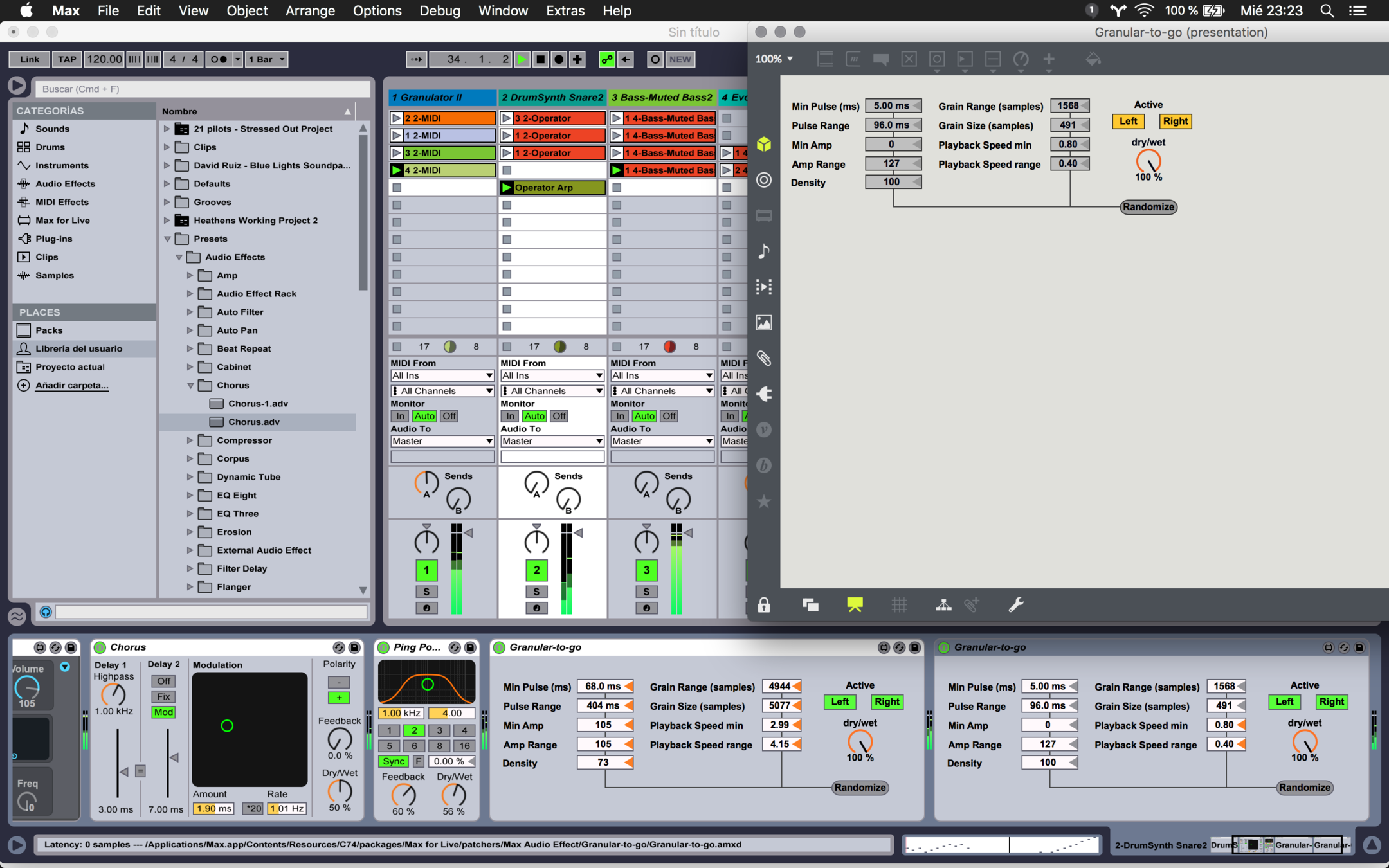The image size is (1389, 868).
Task: Click the TAP tempo button
Action: (x=67, y=59)
